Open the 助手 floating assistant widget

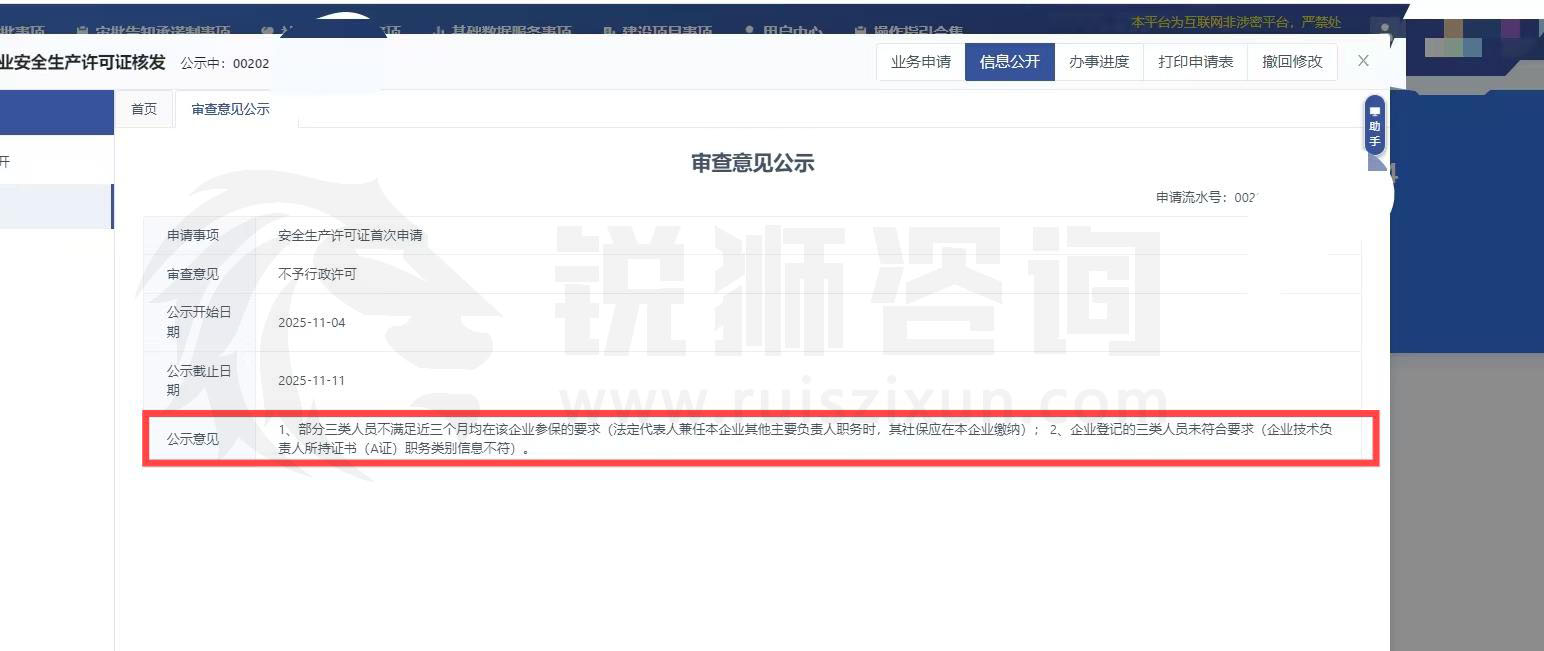point(1375,125)
